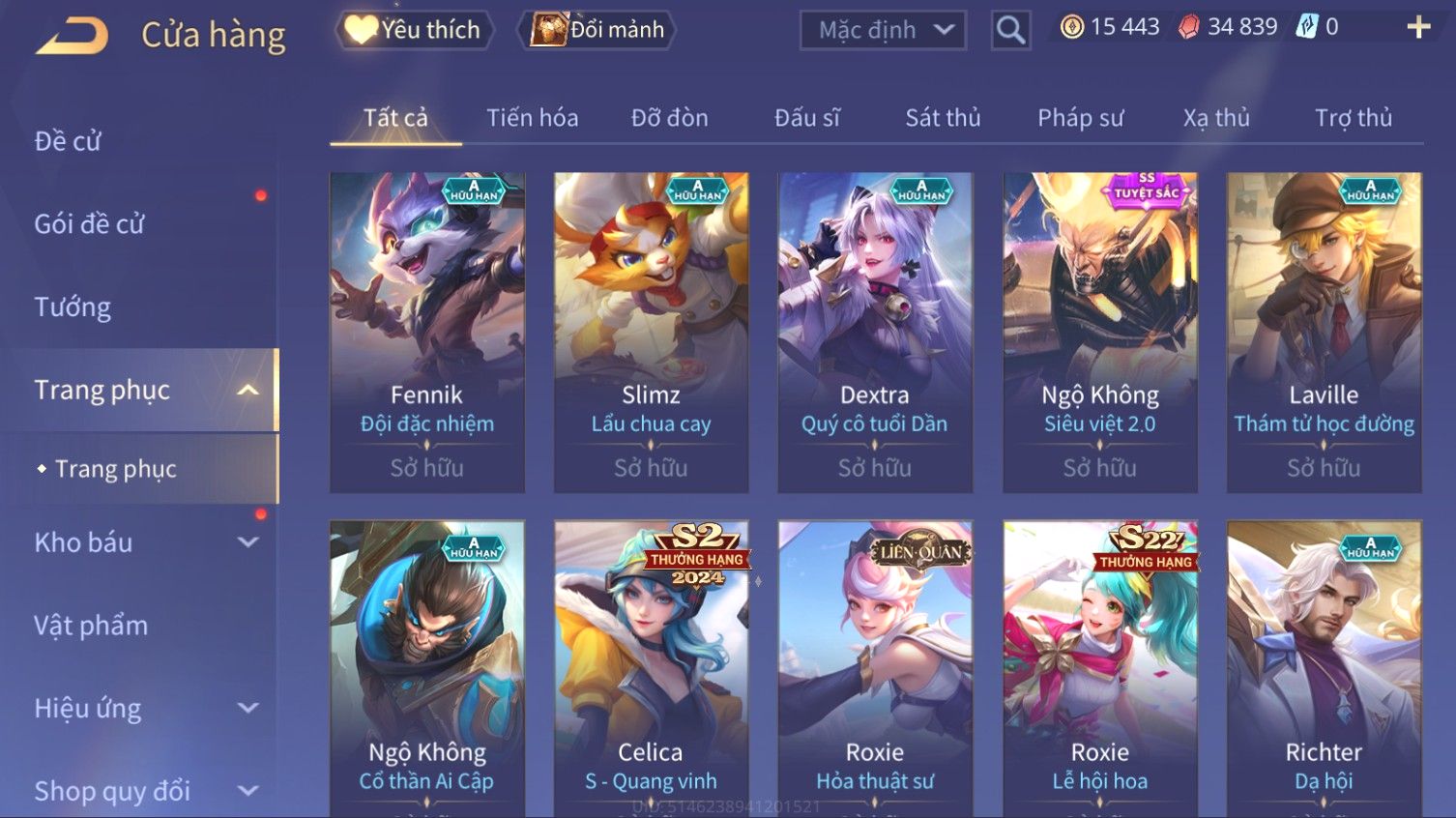
Task: Tap the plus icon to add currency
Action: point(1418,27)
